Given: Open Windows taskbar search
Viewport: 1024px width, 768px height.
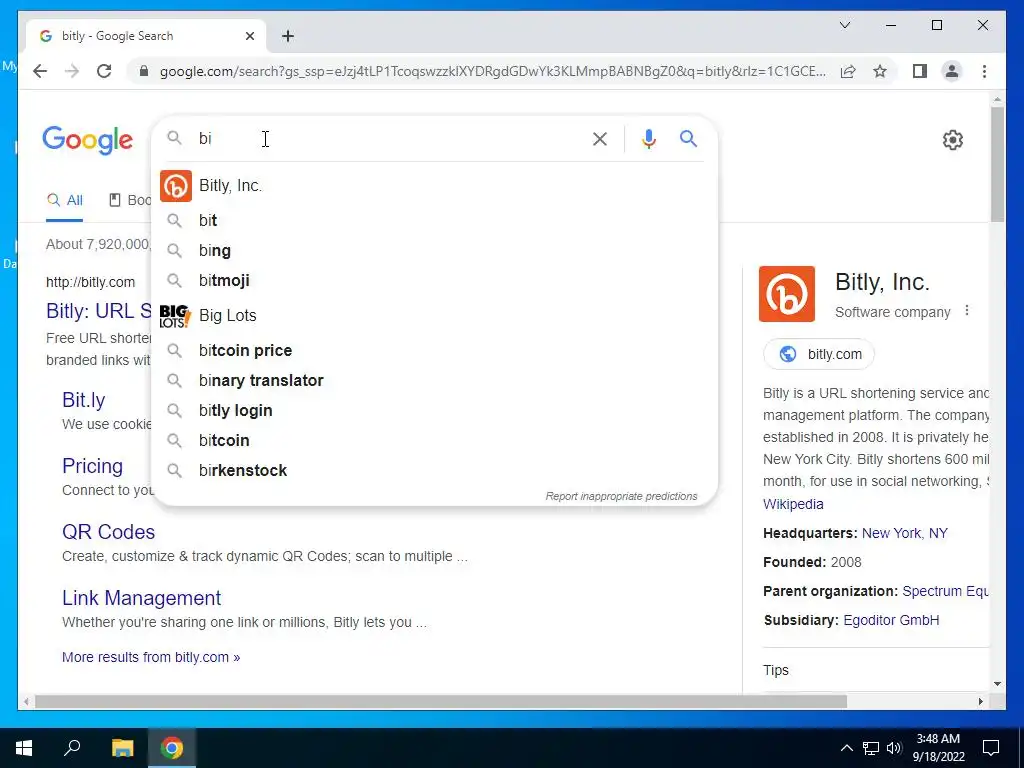Looking at the screenshot, I should click(x=72, y=747).
